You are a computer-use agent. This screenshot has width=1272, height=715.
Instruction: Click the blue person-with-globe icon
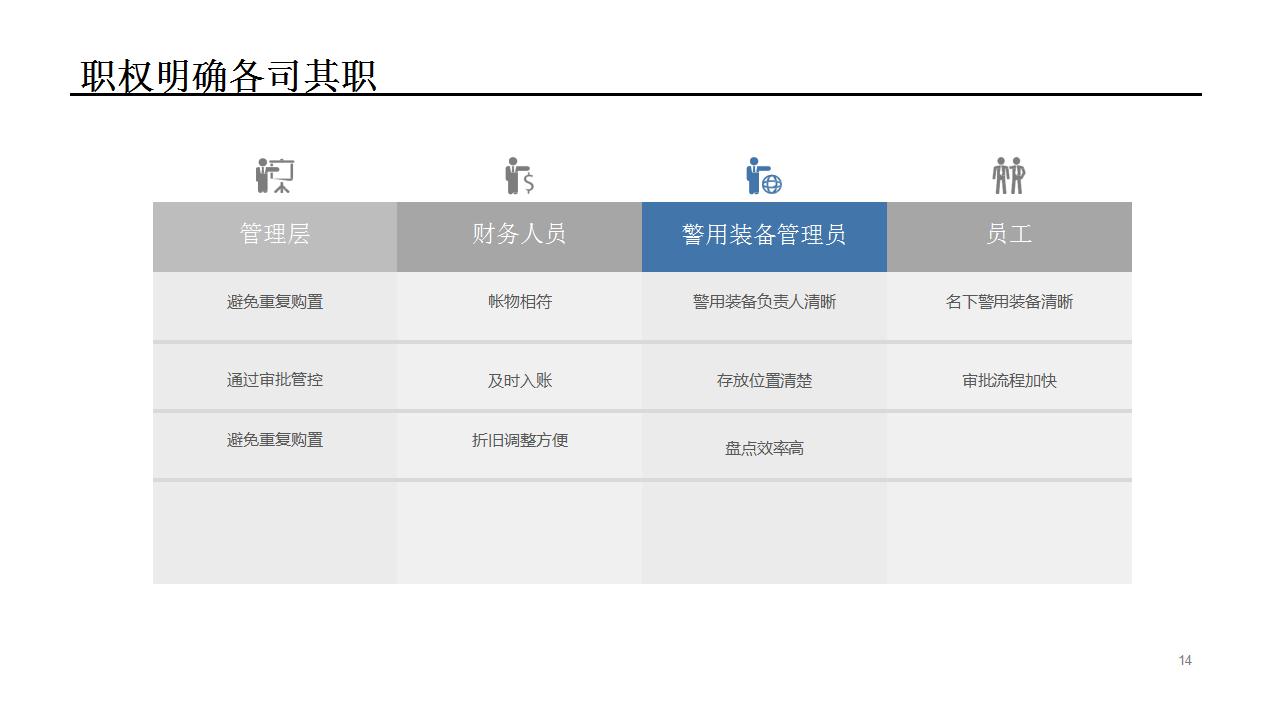point(764,175)
